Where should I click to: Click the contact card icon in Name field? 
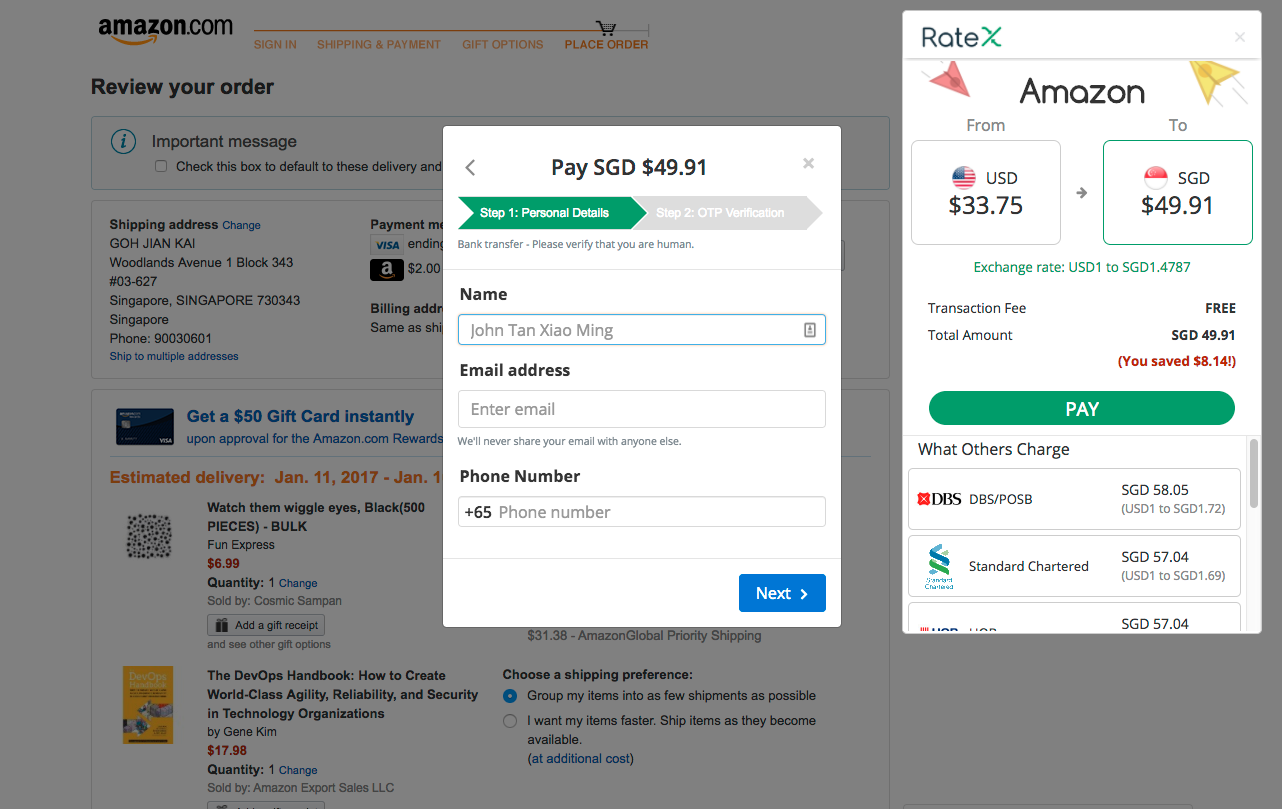[x=810, y=330]
